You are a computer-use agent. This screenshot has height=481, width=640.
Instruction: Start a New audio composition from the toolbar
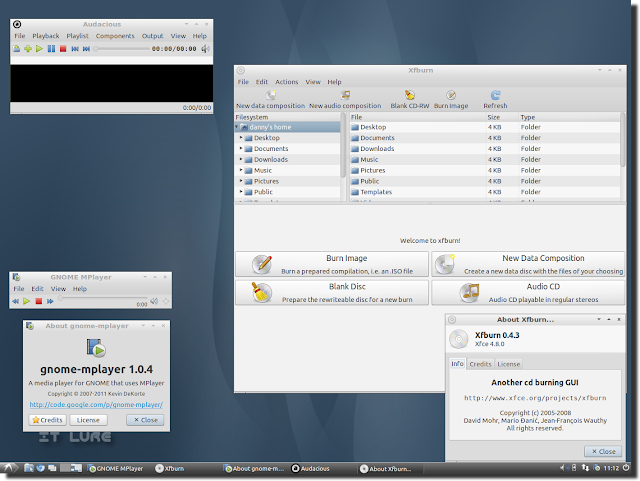tap(345, 95)
